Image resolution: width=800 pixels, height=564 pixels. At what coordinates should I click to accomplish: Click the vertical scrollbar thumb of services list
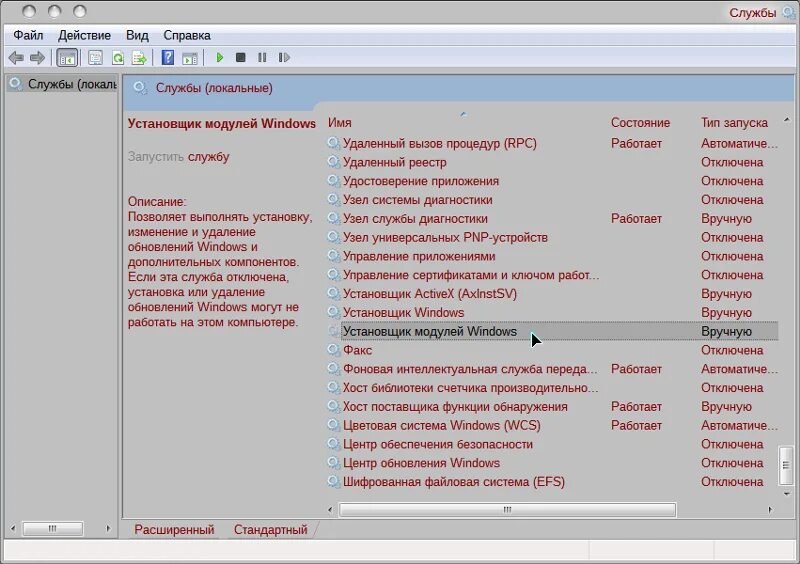coord(786,465)
